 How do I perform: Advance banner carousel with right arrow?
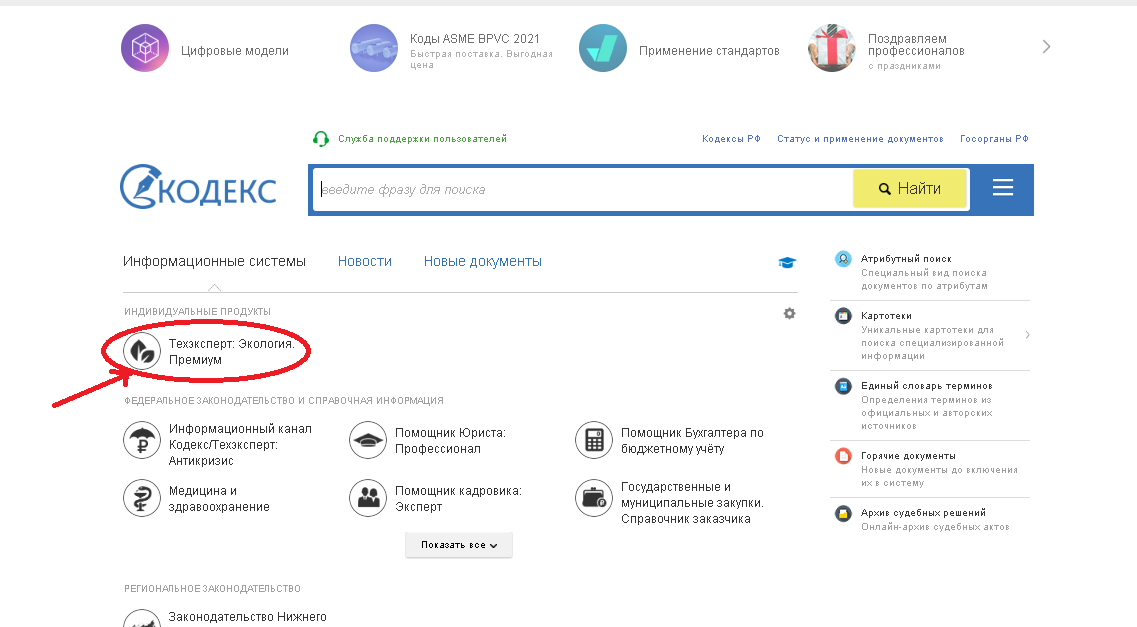pos(1046,47)
